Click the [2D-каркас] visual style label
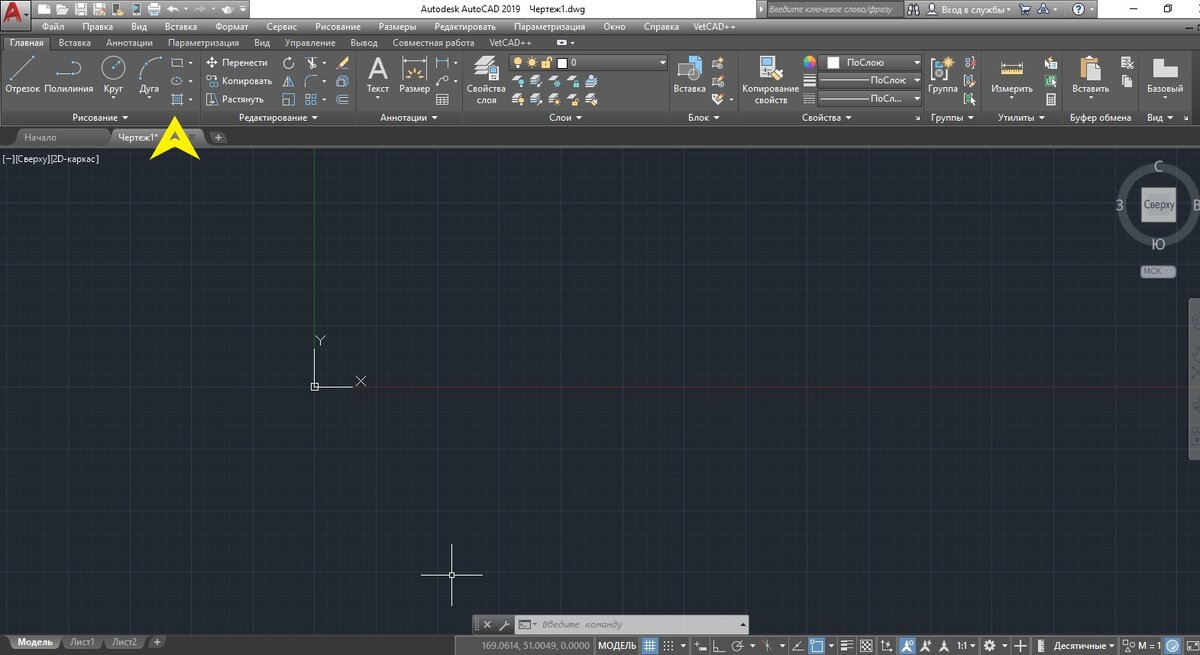 (73, 159)
